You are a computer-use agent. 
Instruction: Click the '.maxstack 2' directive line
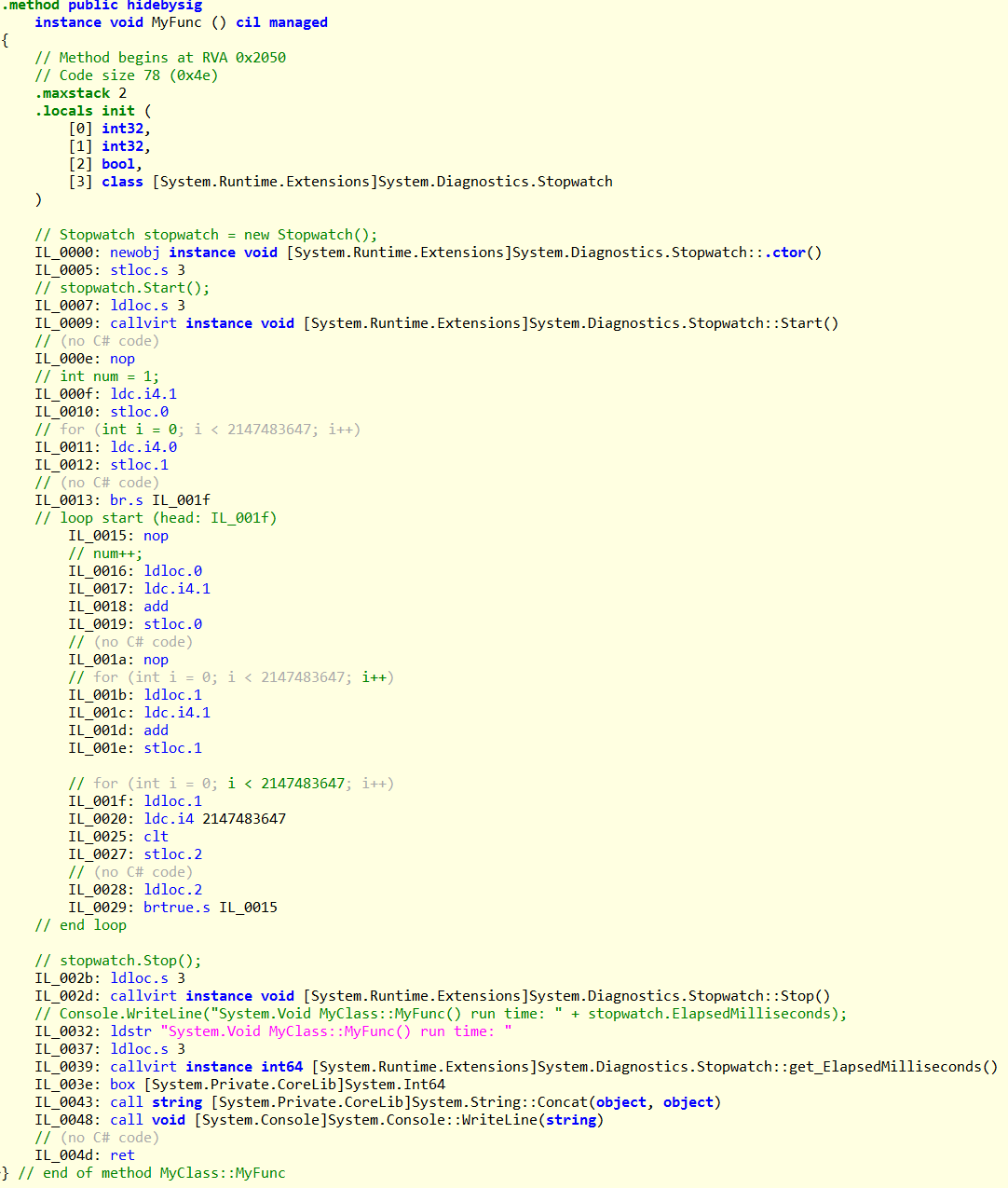click(x=81, y=93)
